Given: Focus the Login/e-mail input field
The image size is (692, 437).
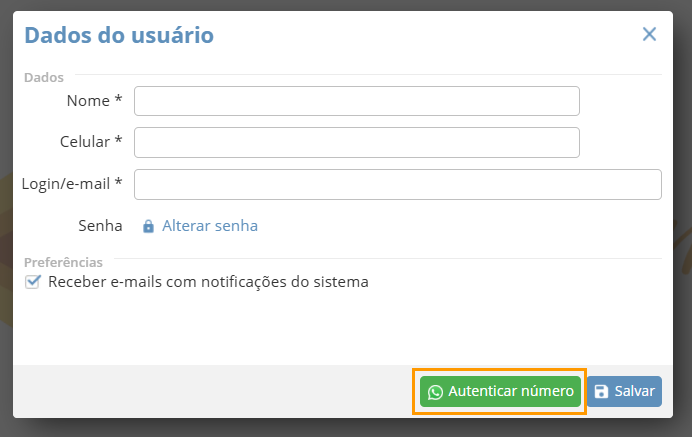Looking at the screenshot, I should coord(398,185).
